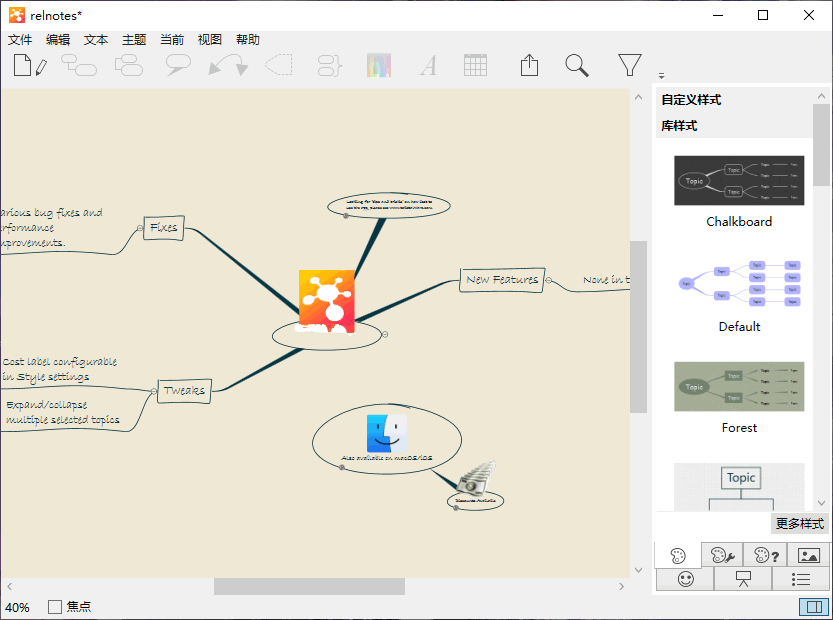
Task: Switch to palette with question mark tab
Action: [x=766, y=556]
